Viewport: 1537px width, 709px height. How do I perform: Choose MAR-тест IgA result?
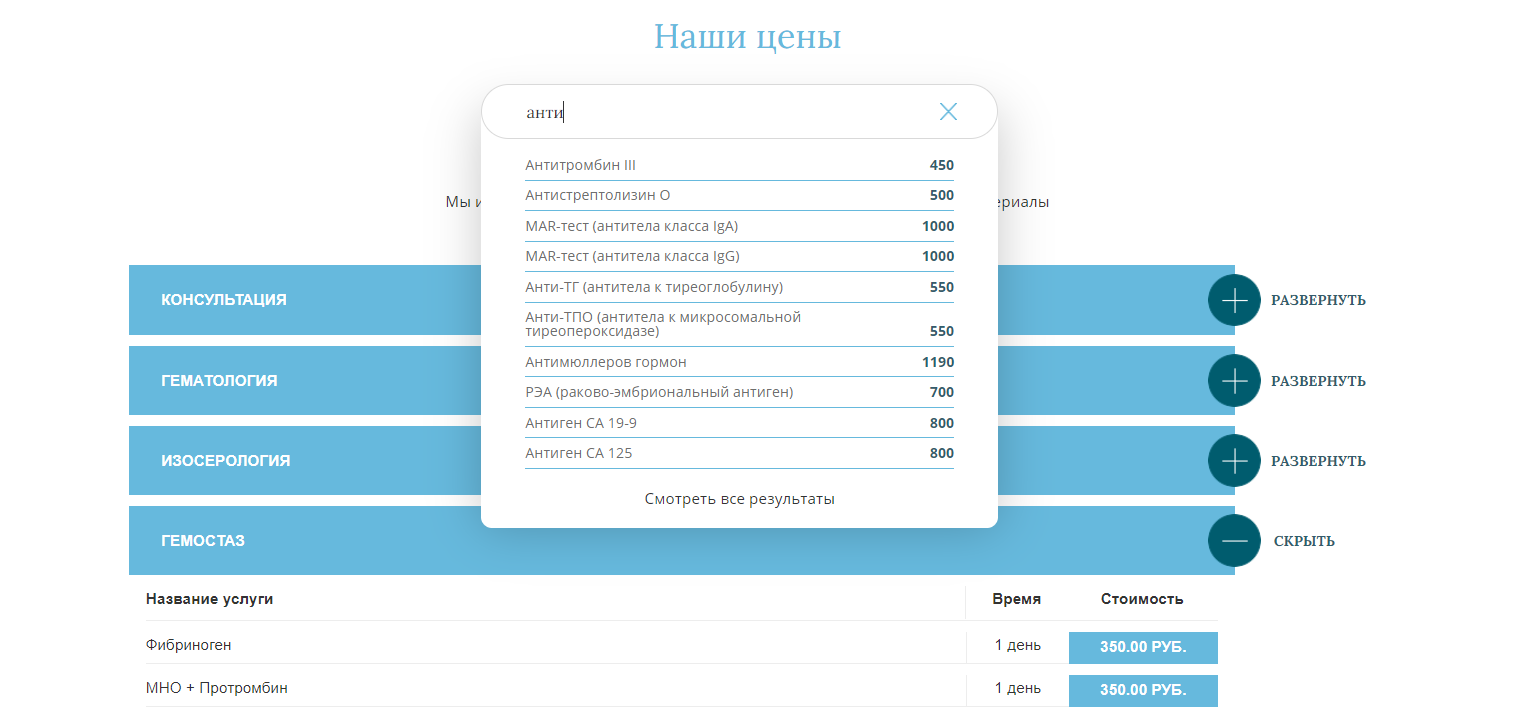click(632, 226)
